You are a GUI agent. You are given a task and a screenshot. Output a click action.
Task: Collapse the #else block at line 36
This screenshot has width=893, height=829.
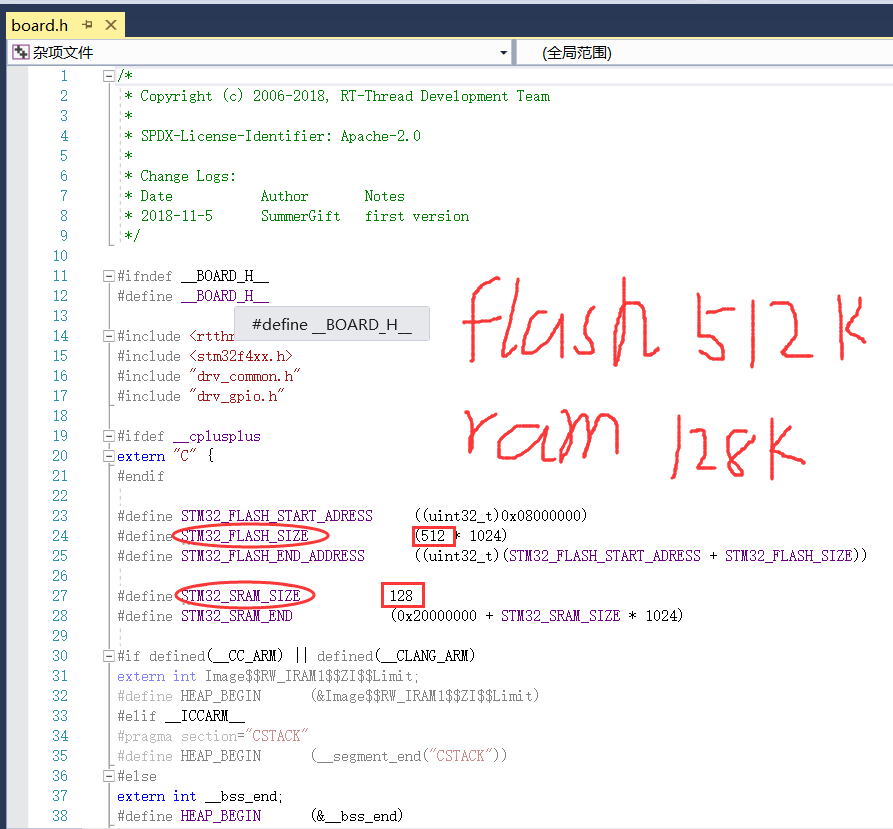tap(108, 775)
